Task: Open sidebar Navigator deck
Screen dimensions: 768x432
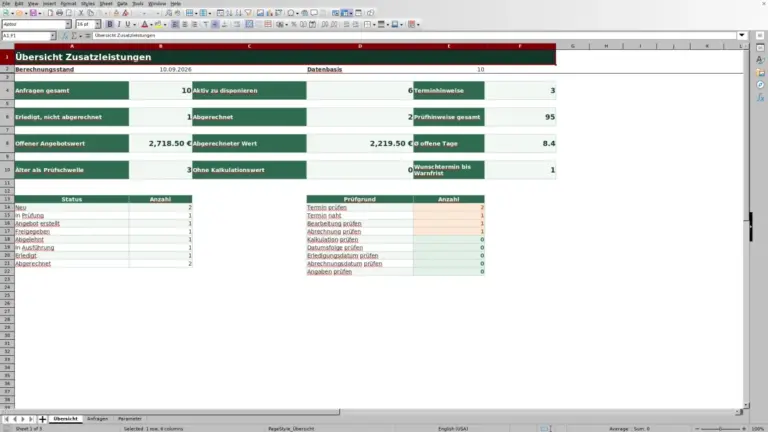Action: [760, 85]
